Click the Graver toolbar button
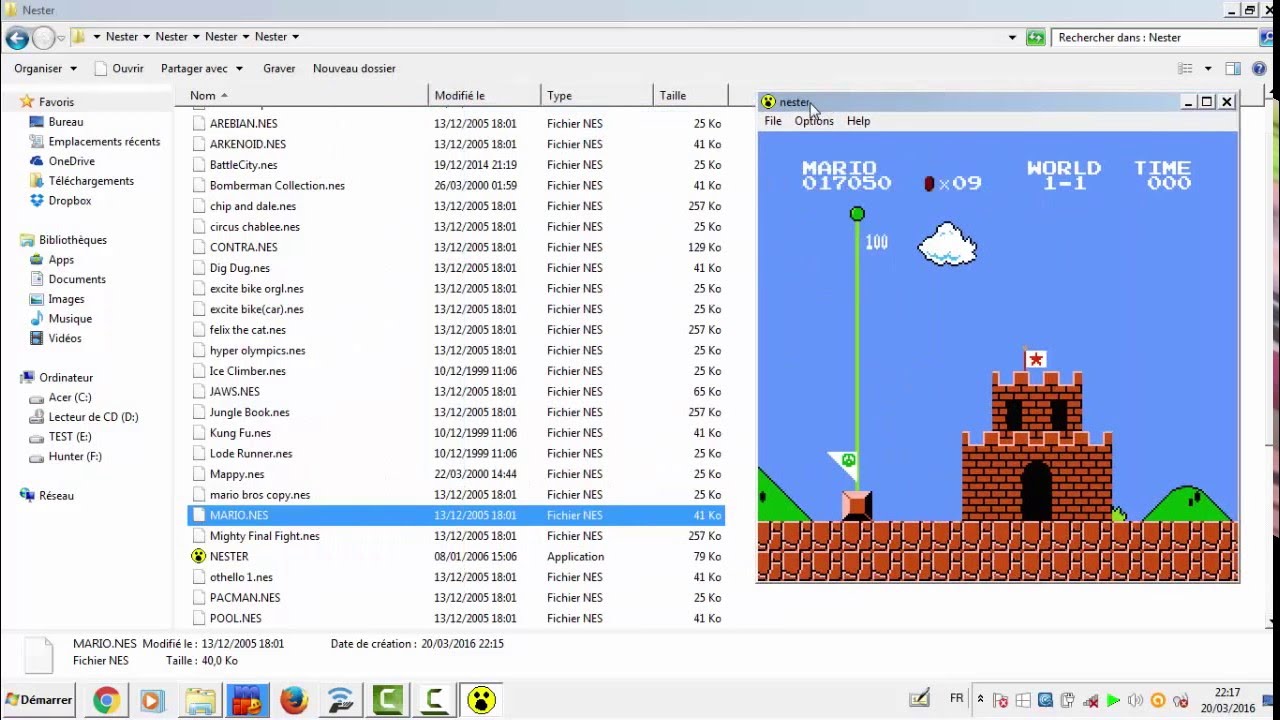 point(279,68)
